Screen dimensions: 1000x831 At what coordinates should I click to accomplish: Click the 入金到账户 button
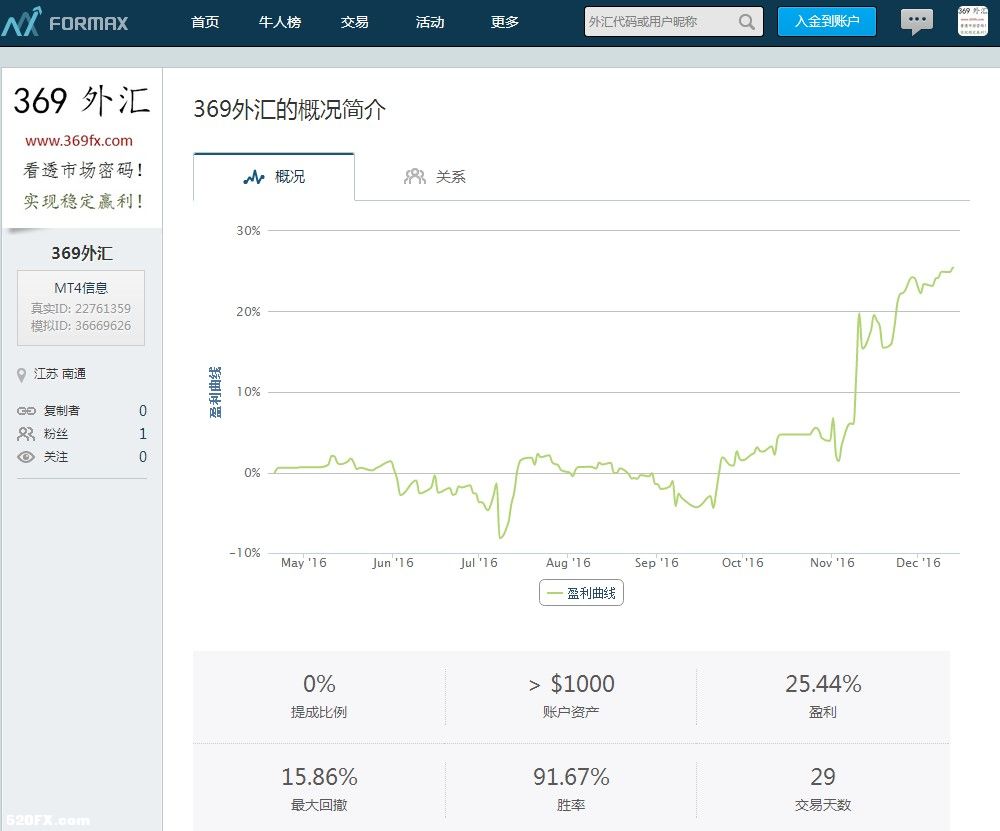click(x=827, y=22)
